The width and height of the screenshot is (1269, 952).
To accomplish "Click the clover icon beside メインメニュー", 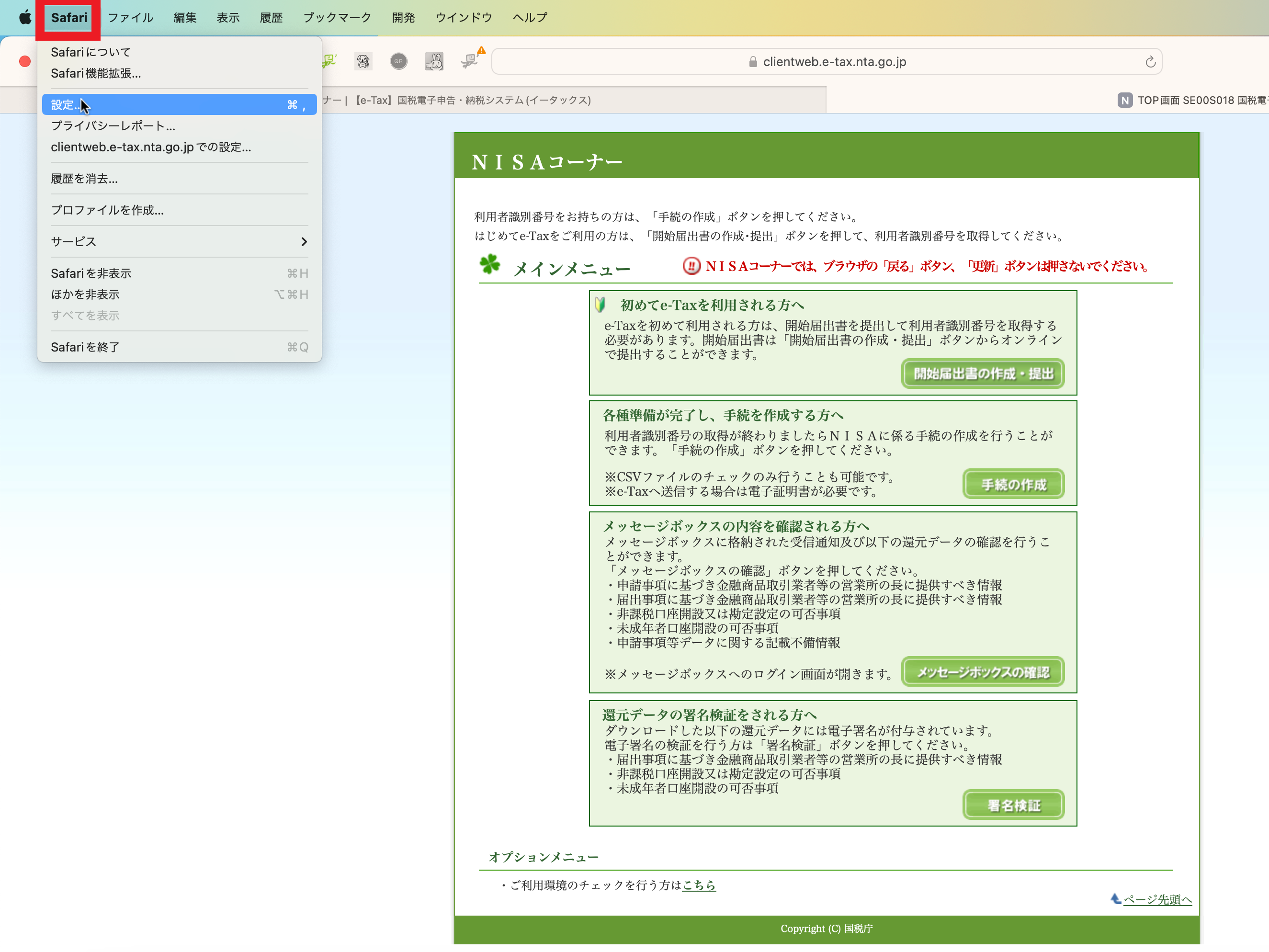I will (x=490, y=264).
